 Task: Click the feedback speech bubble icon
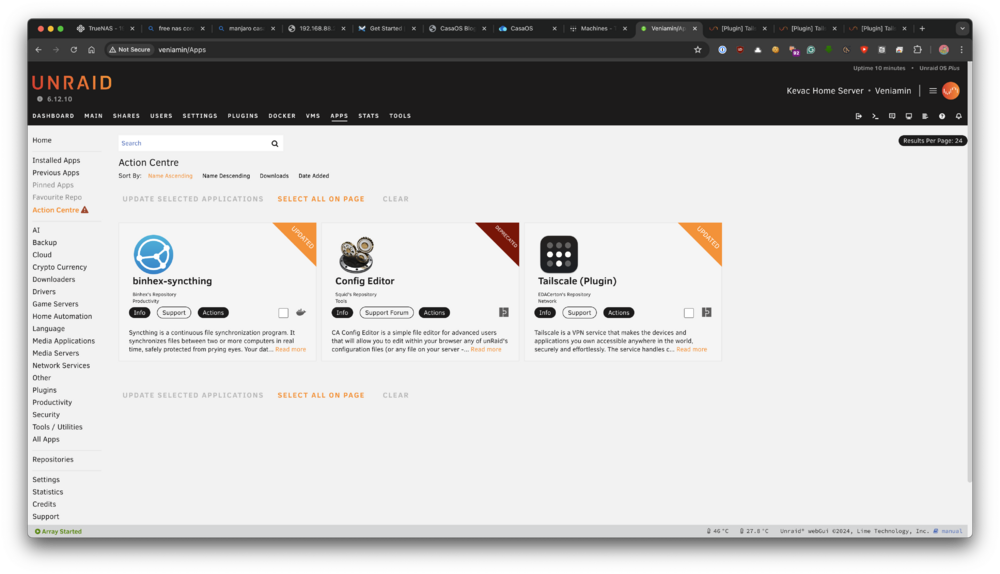(x=892, y=116)
